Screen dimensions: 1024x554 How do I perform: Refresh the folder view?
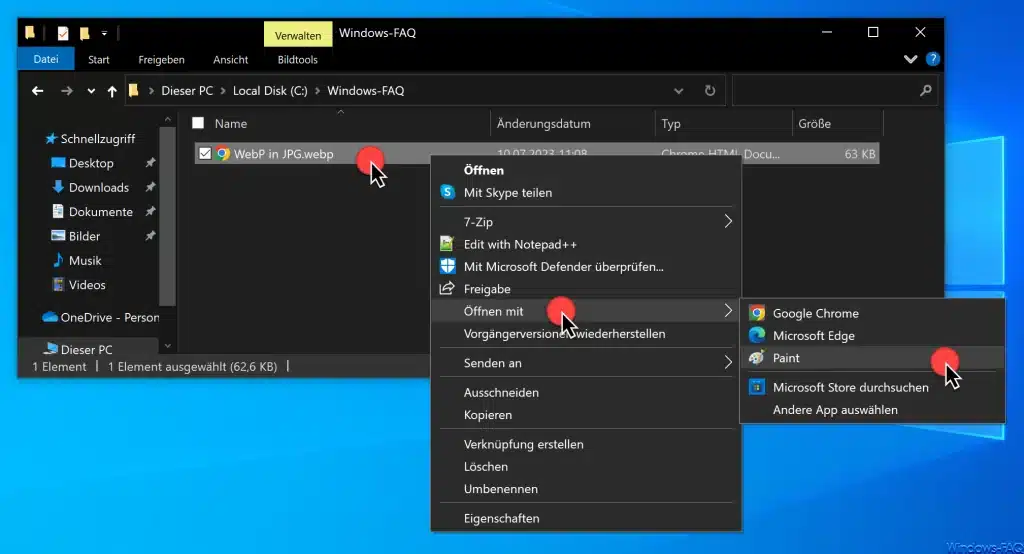(710, 91)
